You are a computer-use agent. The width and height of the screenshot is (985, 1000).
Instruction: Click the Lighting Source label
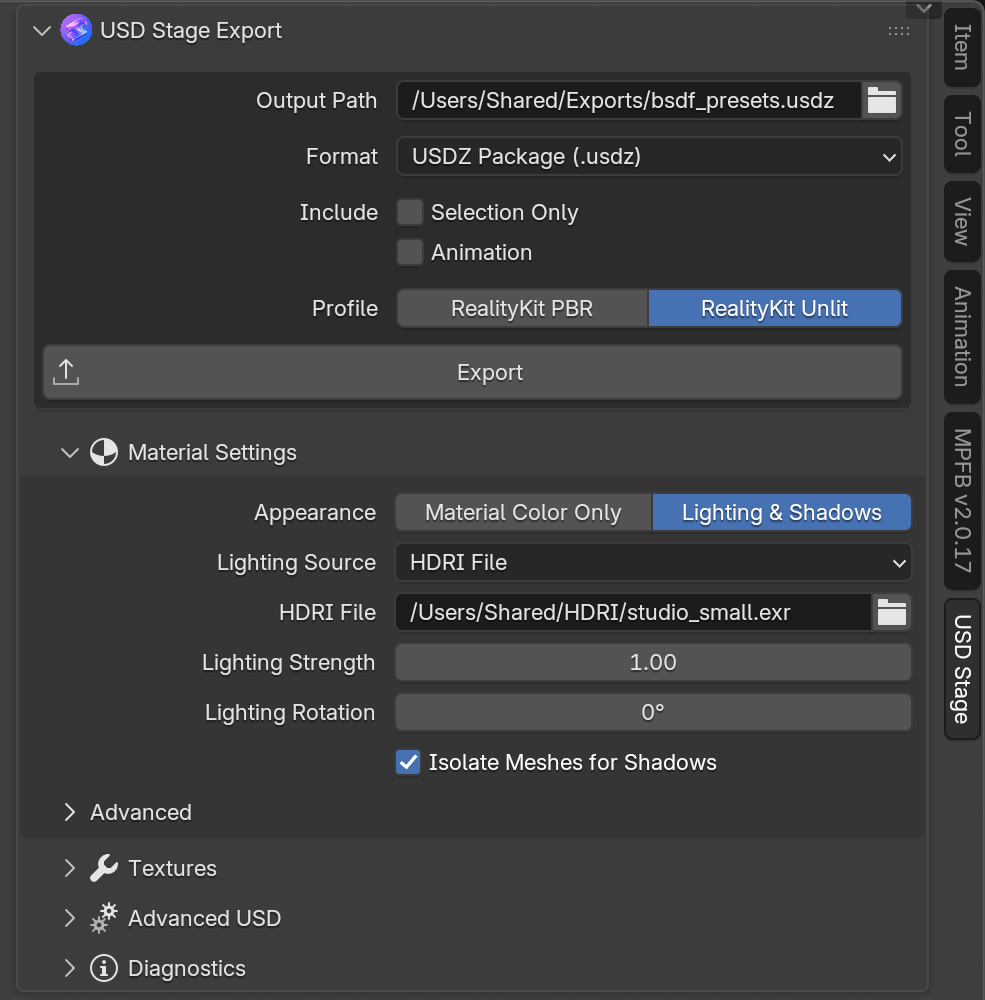click(x=297, y=562)
